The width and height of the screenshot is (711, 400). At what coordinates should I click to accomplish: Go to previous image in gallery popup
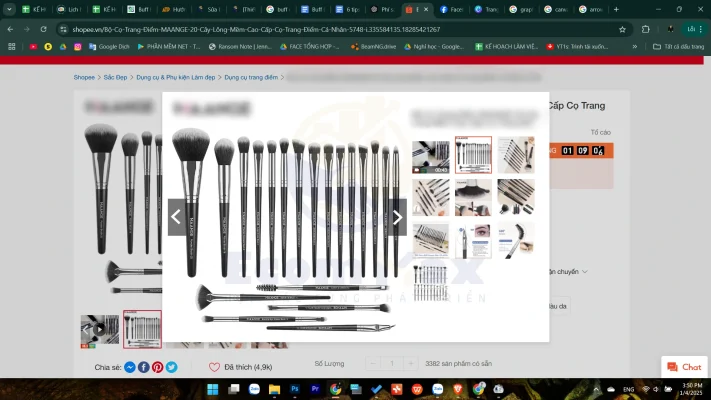177,217
